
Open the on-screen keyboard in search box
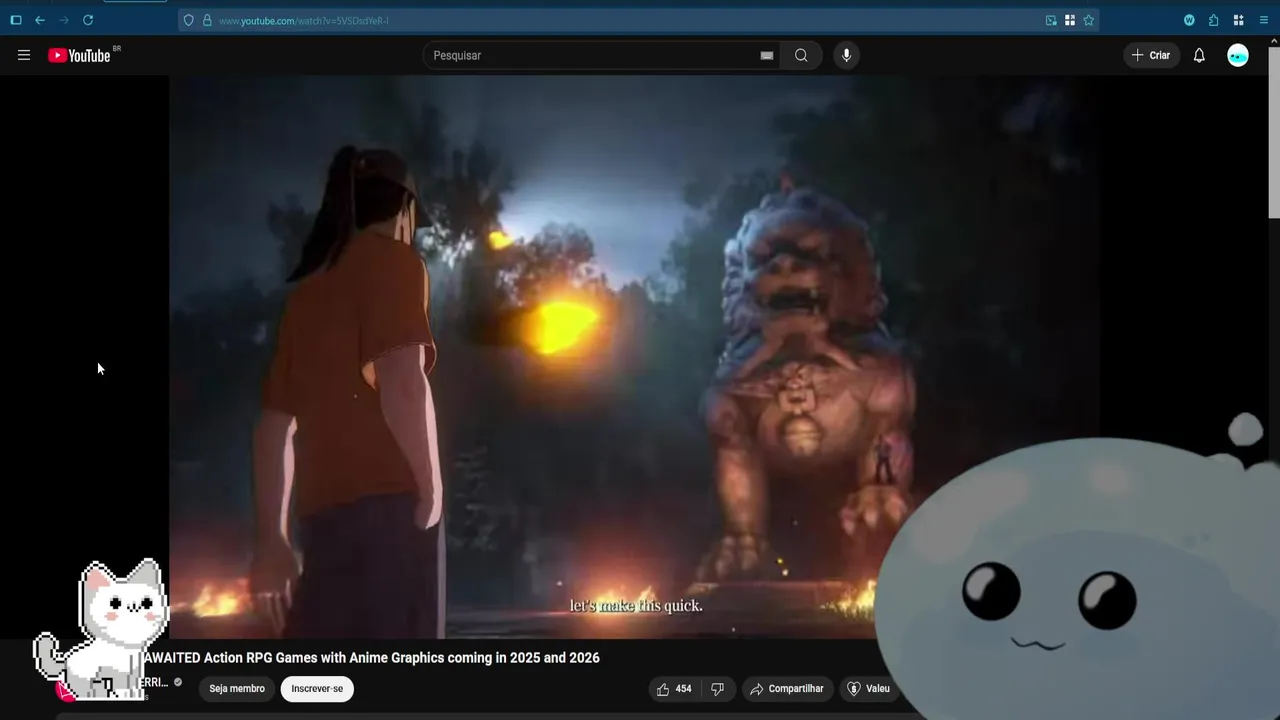(767, 55)
